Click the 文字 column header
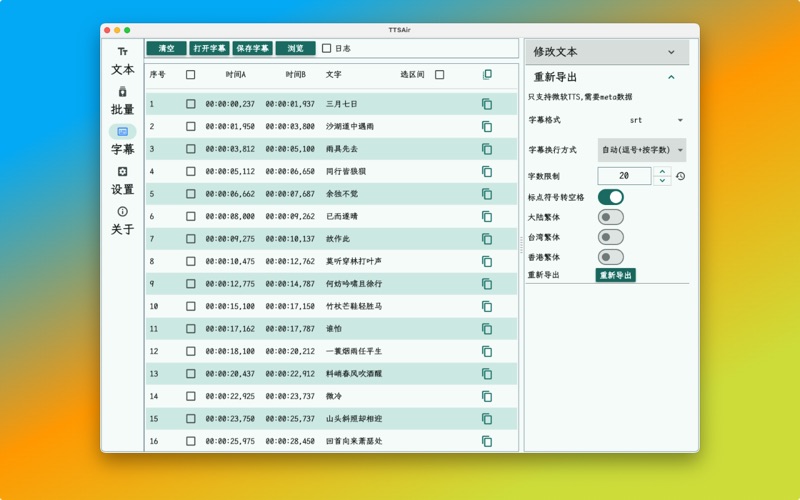This screenshot has height=500, width=800. [334, 74]
